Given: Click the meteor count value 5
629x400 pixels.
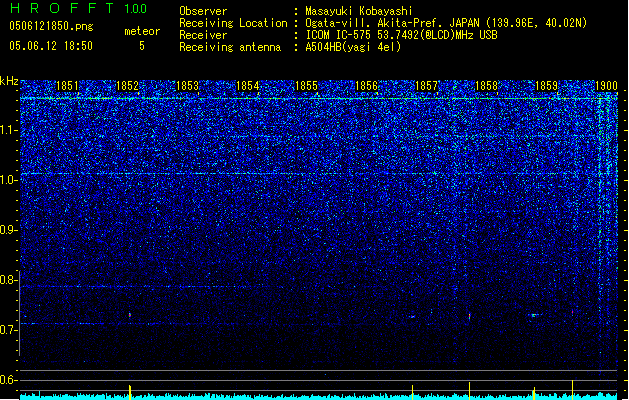Looking at the screenshot, I should pyautogui.click(x=142, y=46).
